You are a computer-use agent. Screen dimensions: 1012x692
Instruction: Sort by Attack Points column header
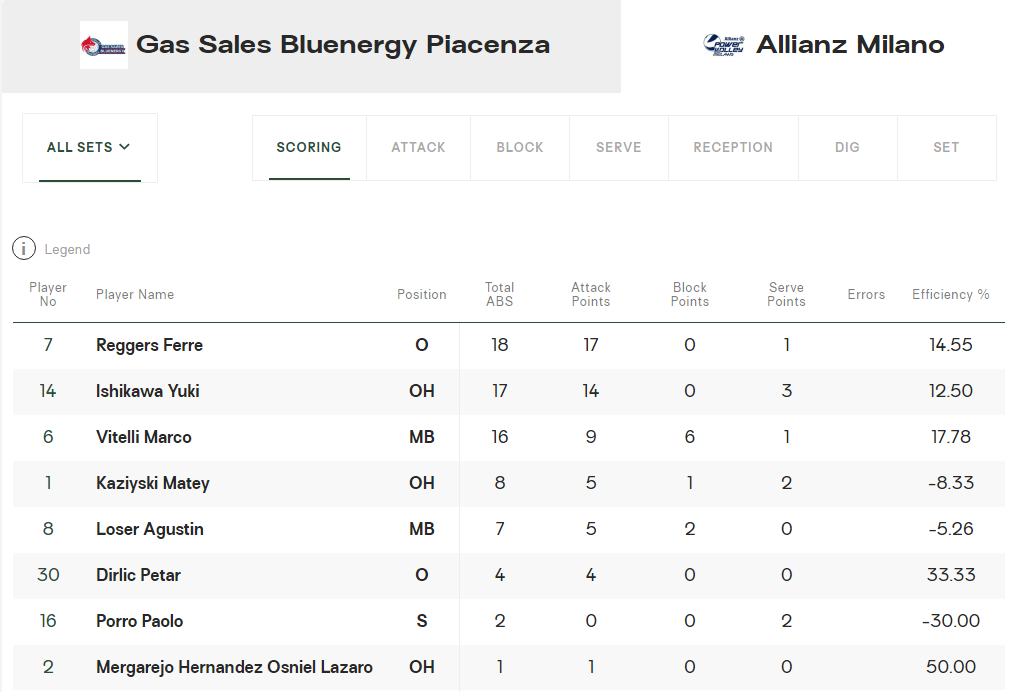[x=591, y=294]
